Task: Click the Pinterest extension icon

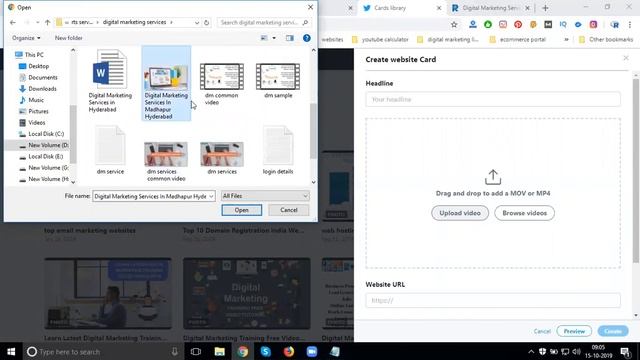Action: pyautogui.click(x=518, y=24)
